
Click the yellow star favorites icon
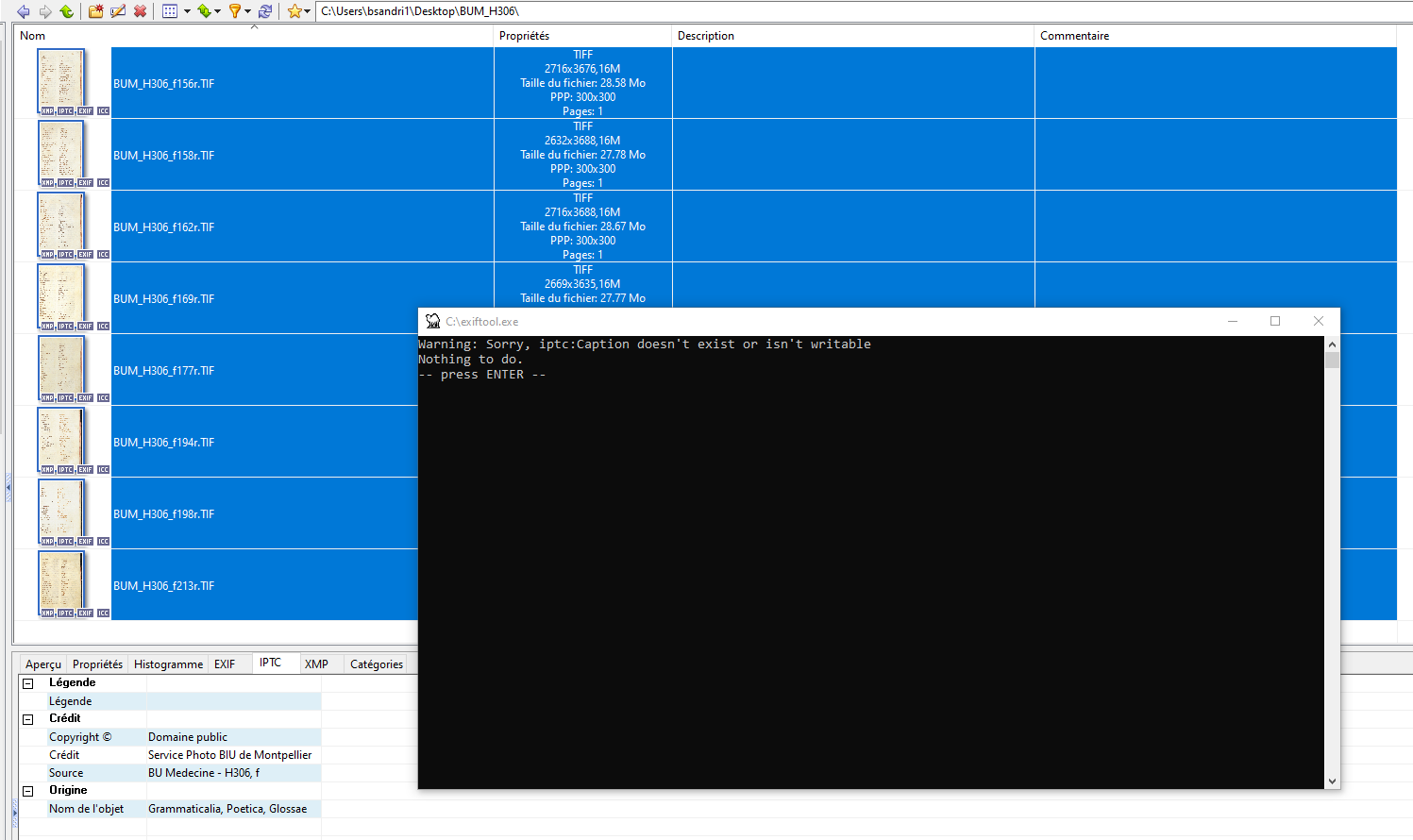click(294, 11)
